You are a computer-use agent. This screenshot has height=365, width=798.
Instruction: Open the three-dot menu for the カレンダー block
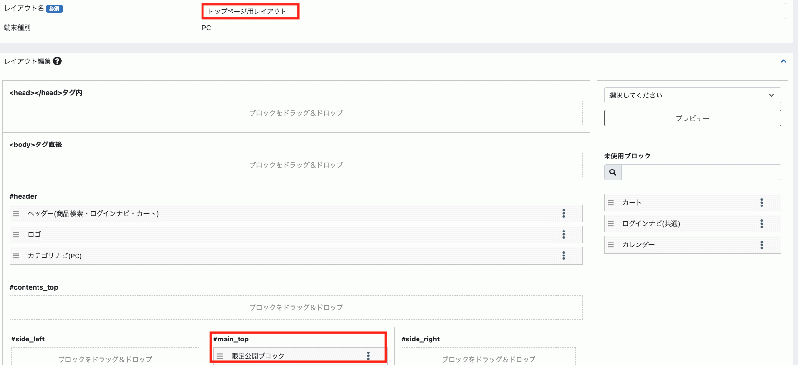(762, 244)
